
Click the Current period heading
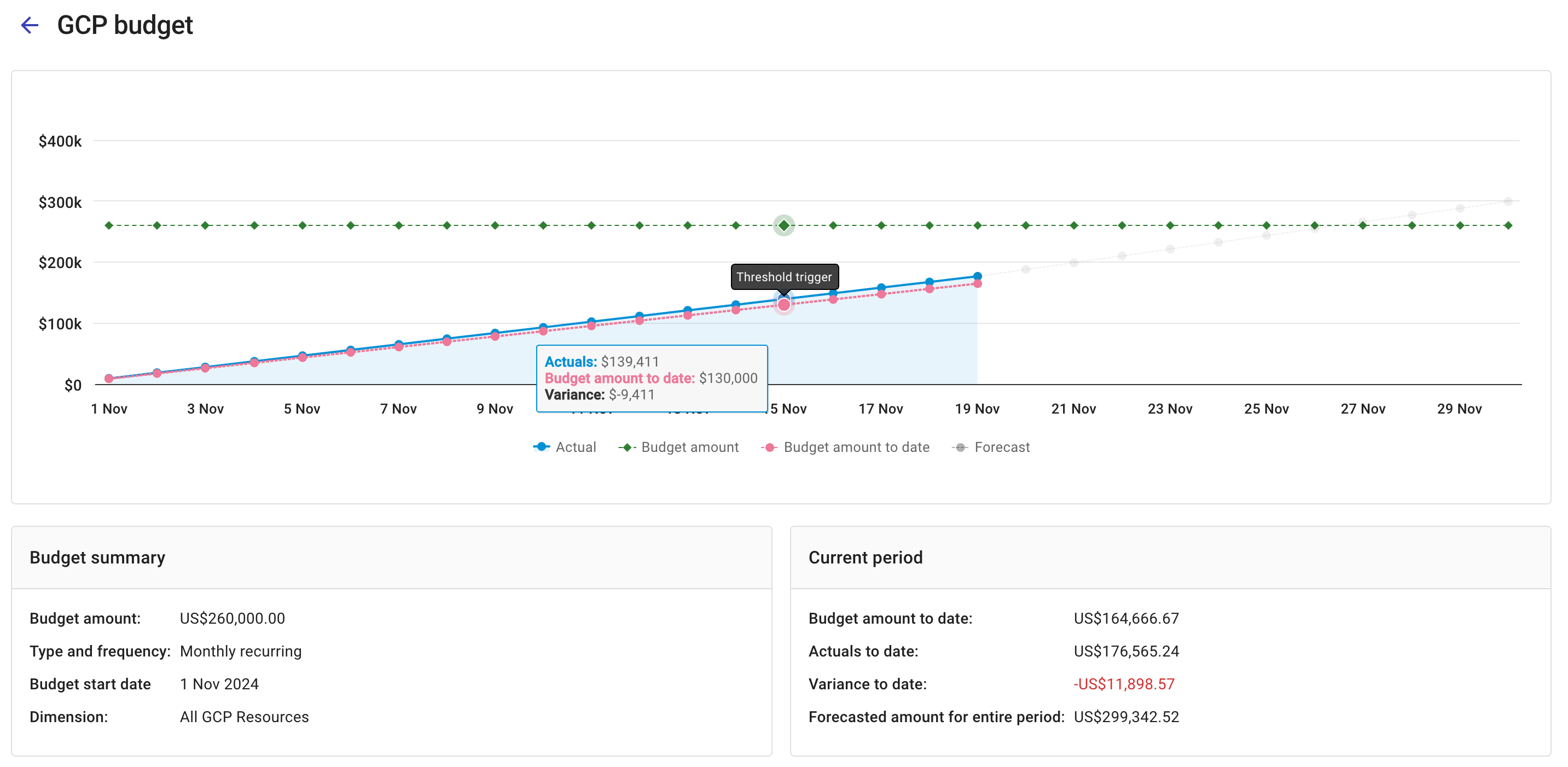[x=866, y=557]
